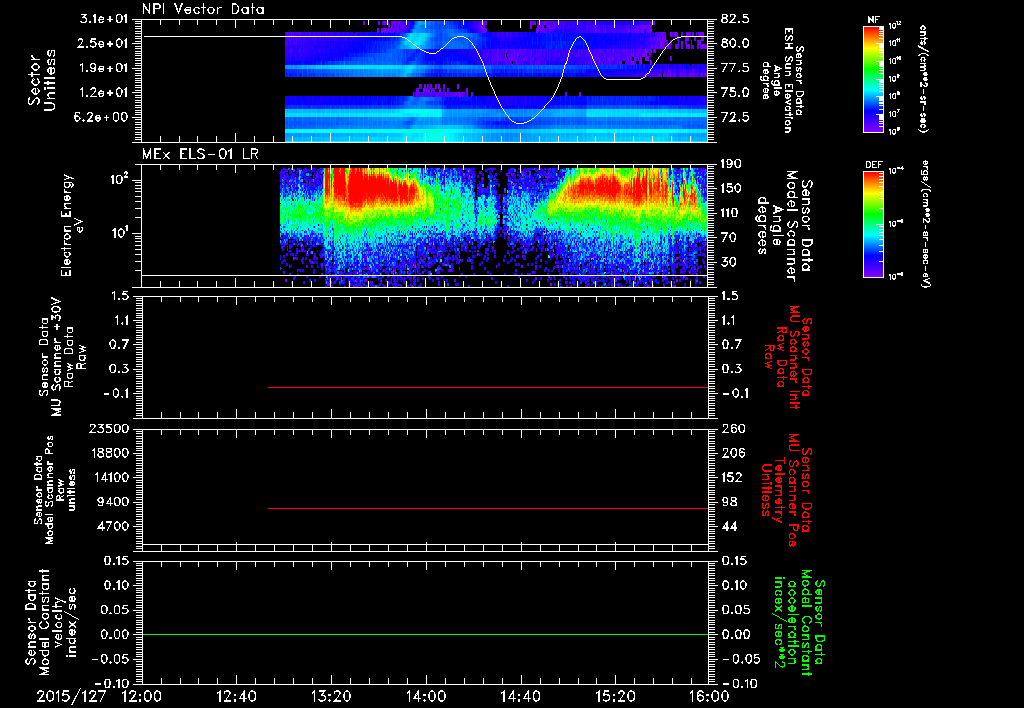This screenshot has height=708, width=1024.
Task: Click the '14:00' time tick label
Action: tap(426, 696)
